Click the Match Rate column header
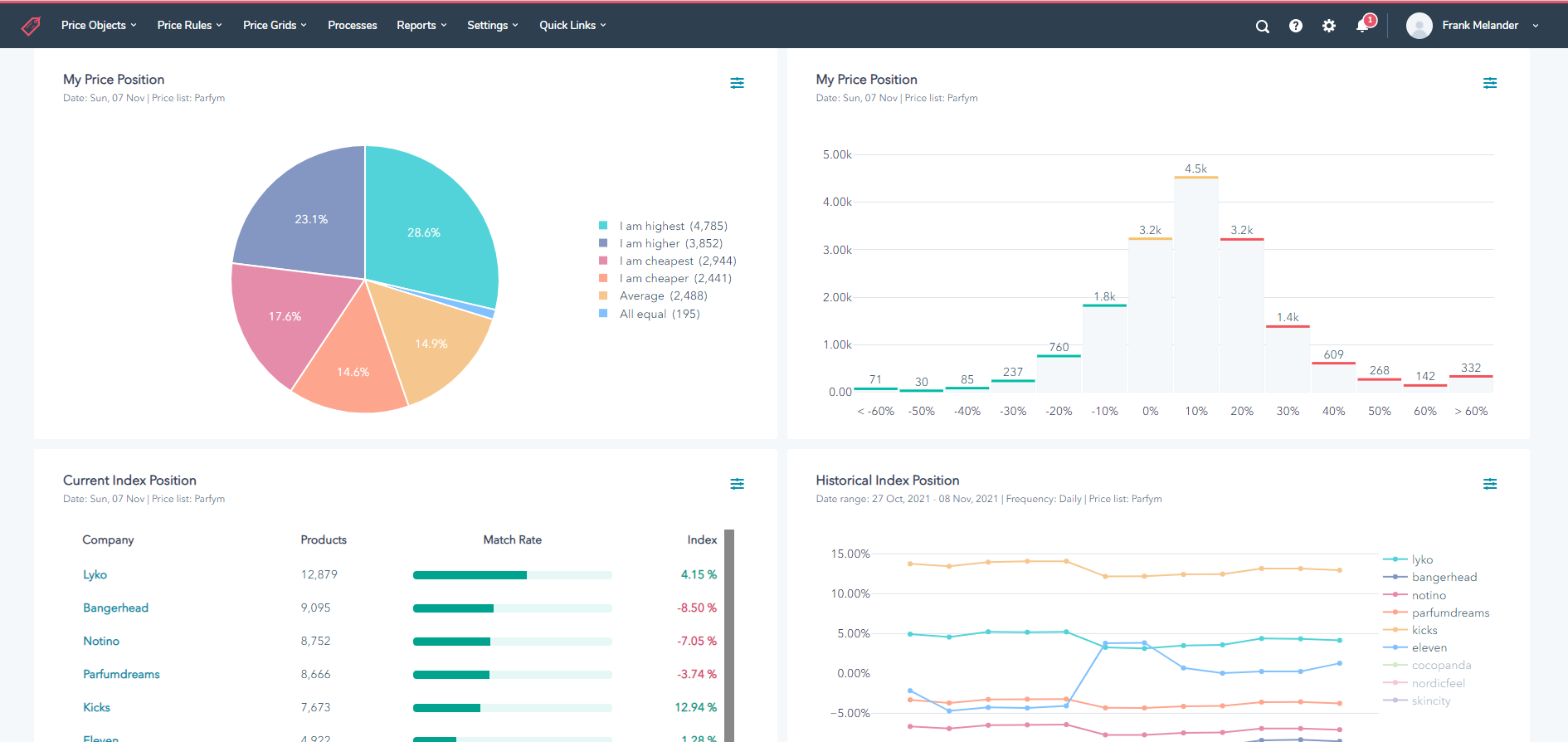The height and width of the screenshot is (742, 1568). point(513,539)
